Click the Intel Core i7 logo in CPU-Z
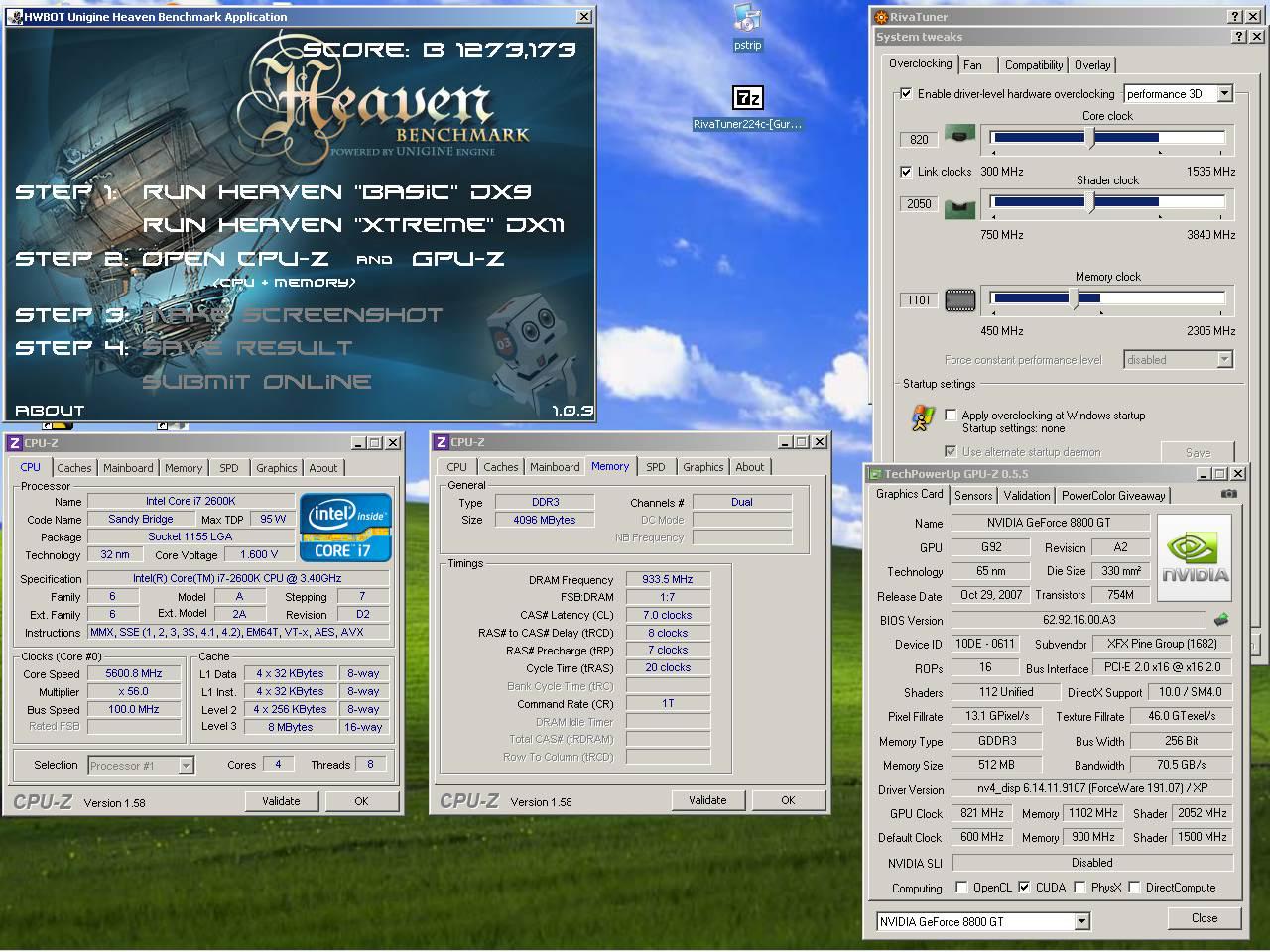Viewport: 1270px width, 952px height. [345, 528]
